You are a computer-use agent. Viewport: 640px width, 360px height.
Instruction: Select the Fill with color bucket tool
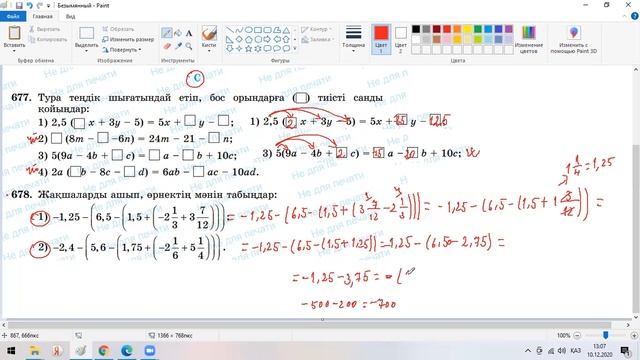[x=178, y=33]
